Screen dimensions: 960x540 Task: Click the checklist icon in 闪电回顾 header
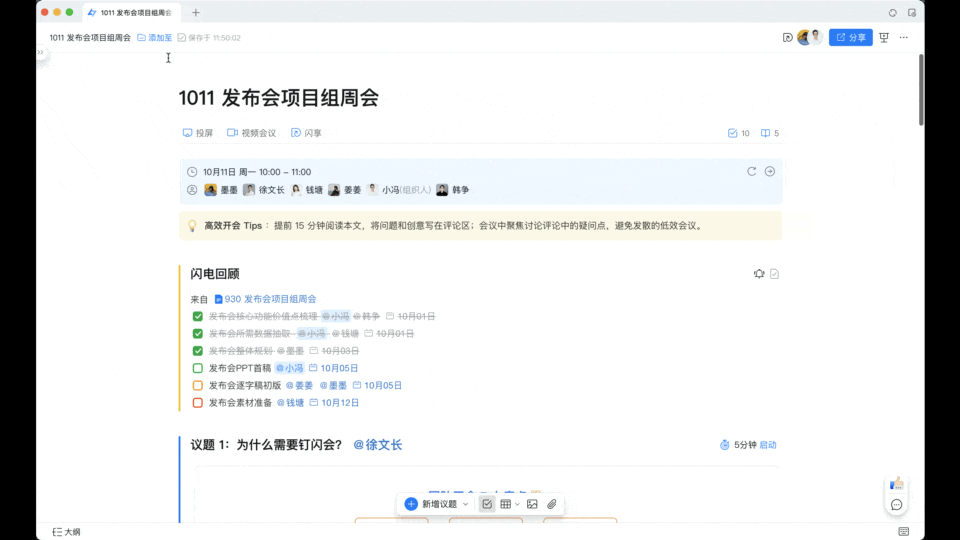tap(774, 274)
